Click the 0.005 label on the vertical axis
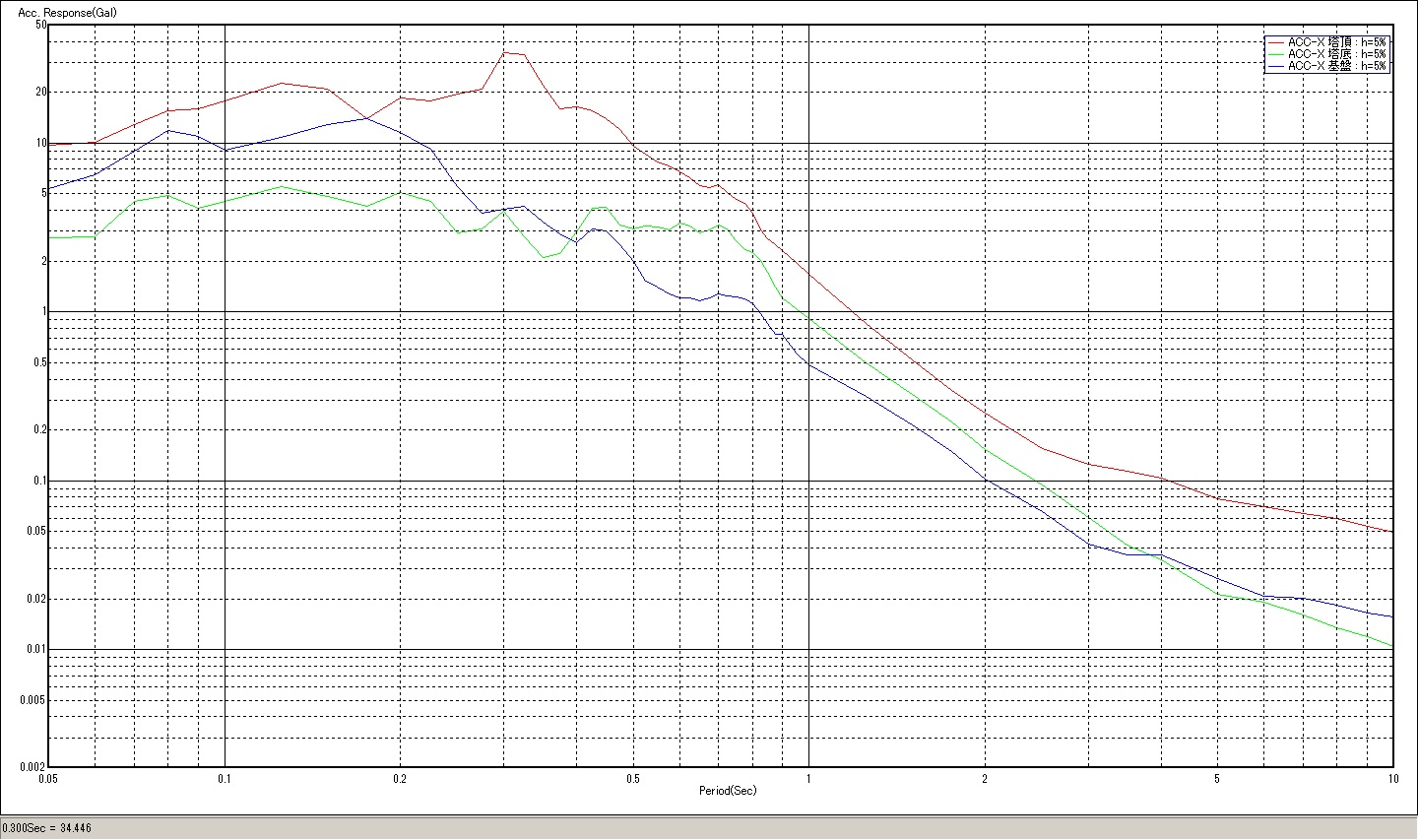Image resolution: width=1418 pixels, height=840 pixels. 34,700
